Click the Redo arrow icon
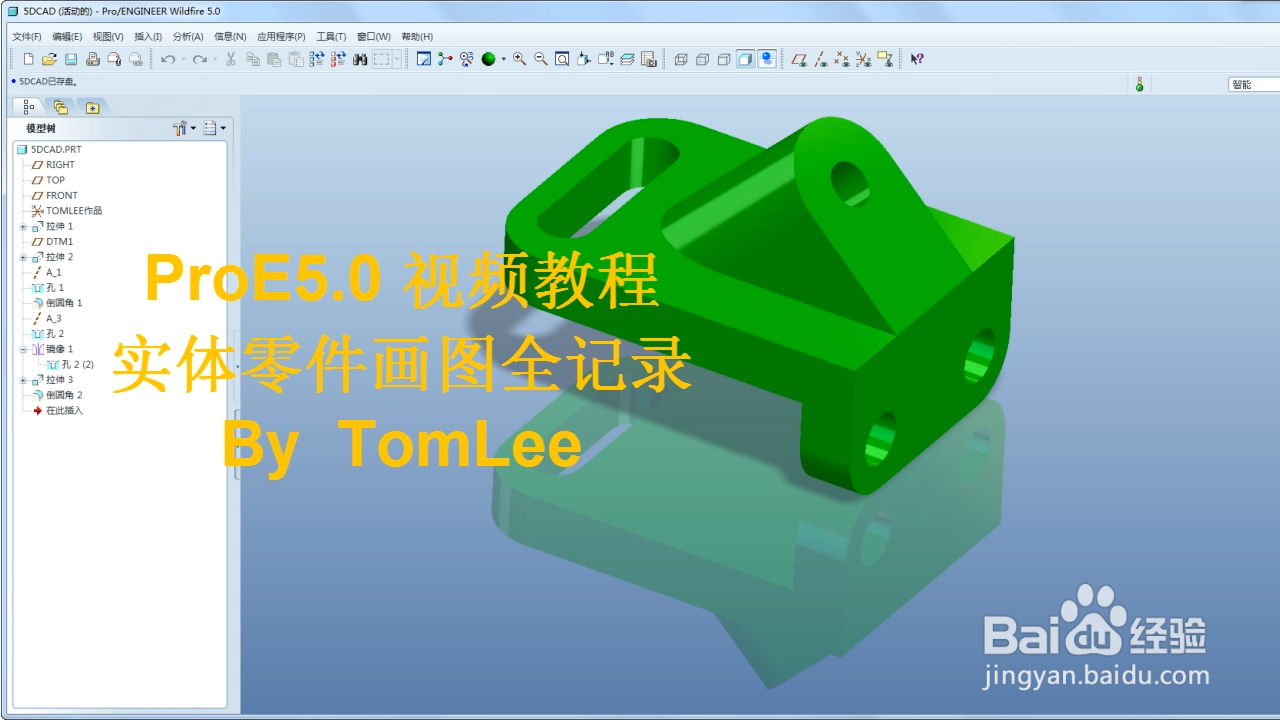The height and width of the screenshot is (720, 1280). point(200,59)
